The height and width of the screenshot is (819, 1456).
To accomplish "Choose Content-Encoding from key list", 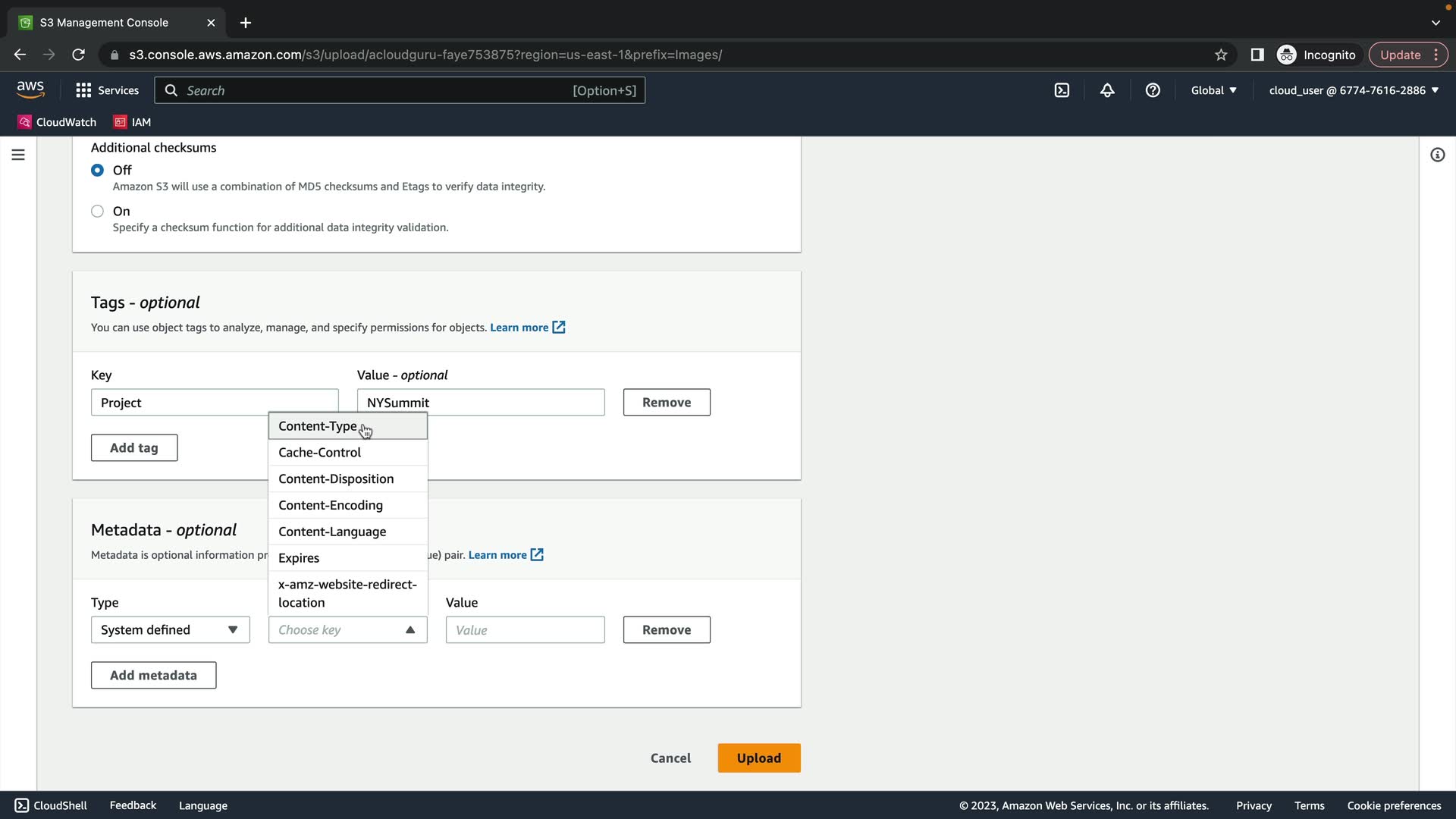I will click(330, 505).
